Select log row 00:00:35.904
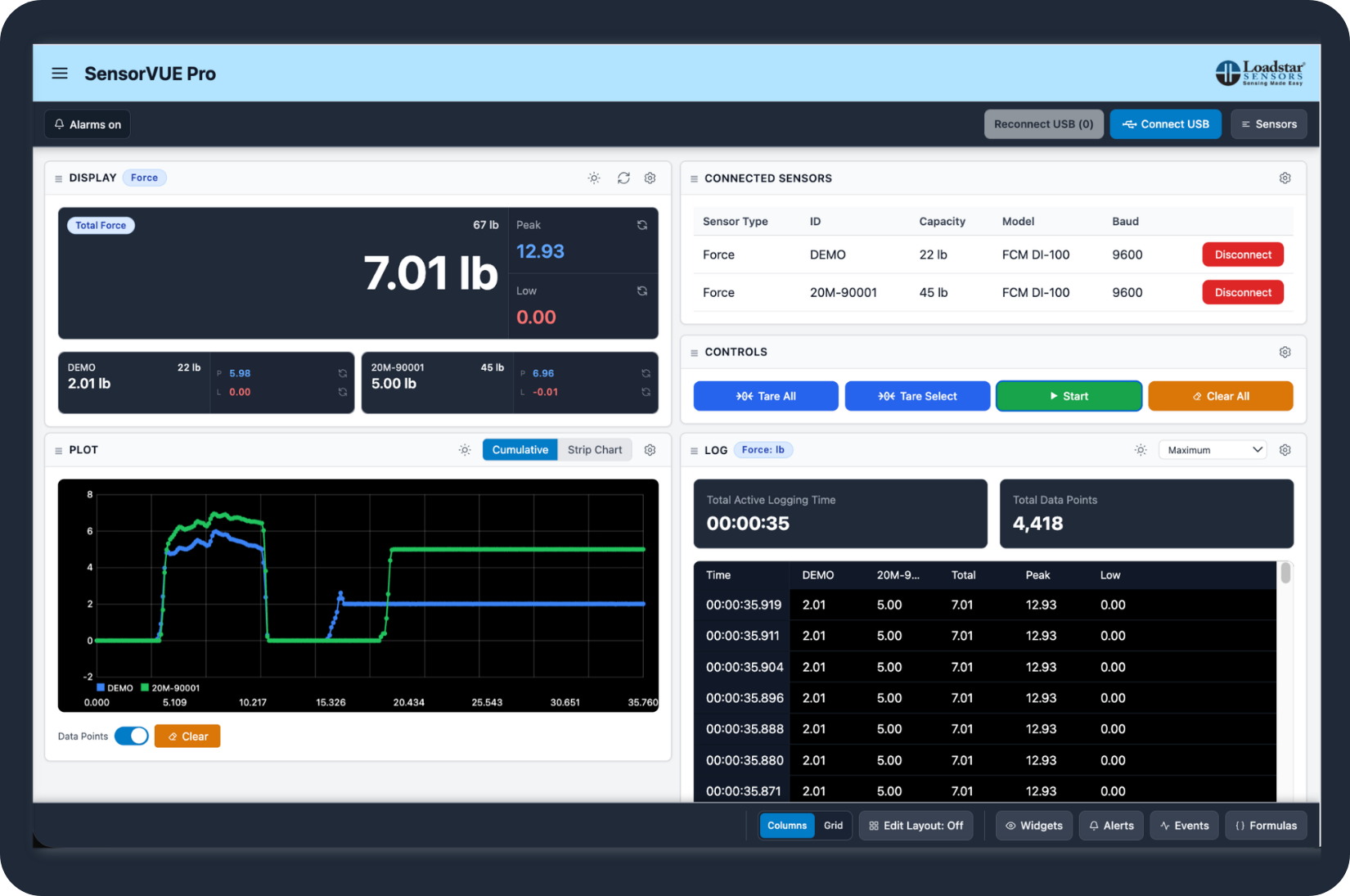The image size is (1350, 896). point(984,667)
